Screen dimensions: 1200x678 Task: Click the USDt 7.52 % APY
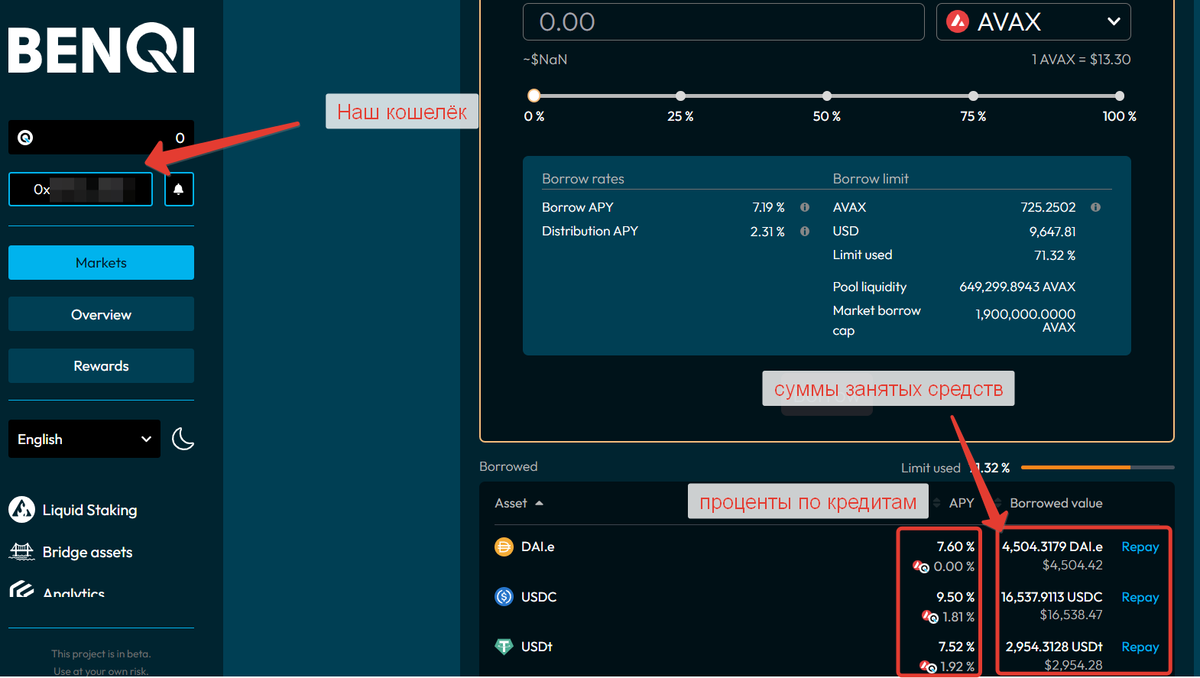click(955, 646)
